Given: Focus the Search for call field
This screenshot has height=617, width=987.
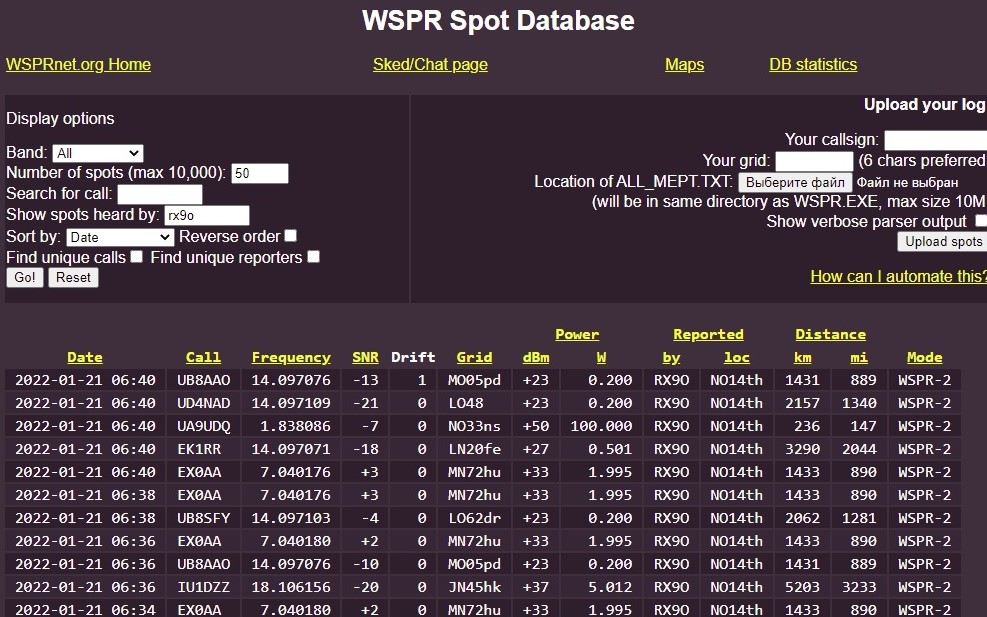Looking at the screenshot, I should tap(159, 195).
